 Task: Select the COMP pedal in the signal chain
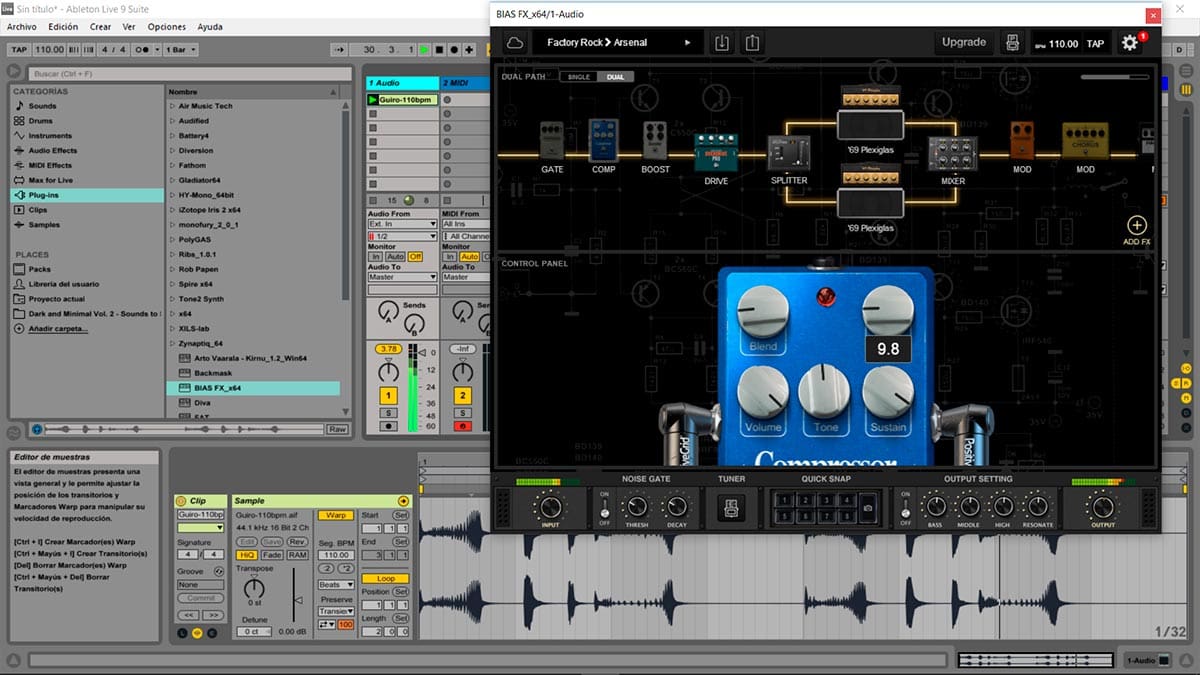pos(603,140)
